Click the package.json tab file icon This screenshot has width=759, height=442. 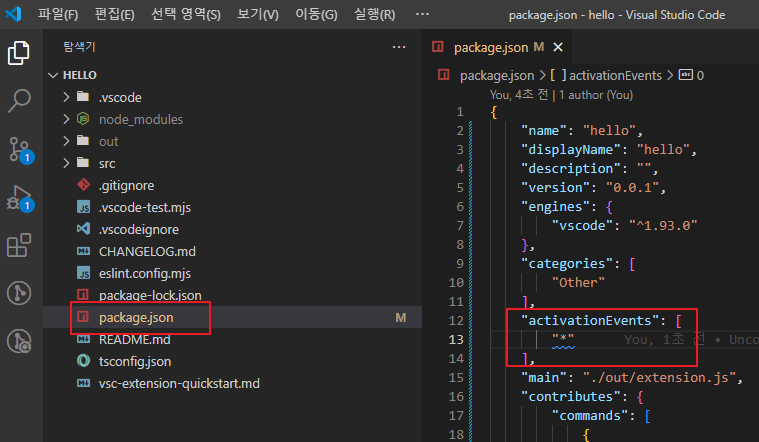(x=438, y=47)
